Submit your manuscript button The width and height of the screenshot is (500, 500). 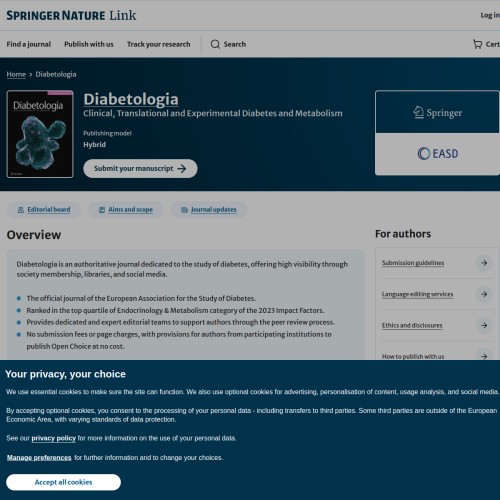140,168
